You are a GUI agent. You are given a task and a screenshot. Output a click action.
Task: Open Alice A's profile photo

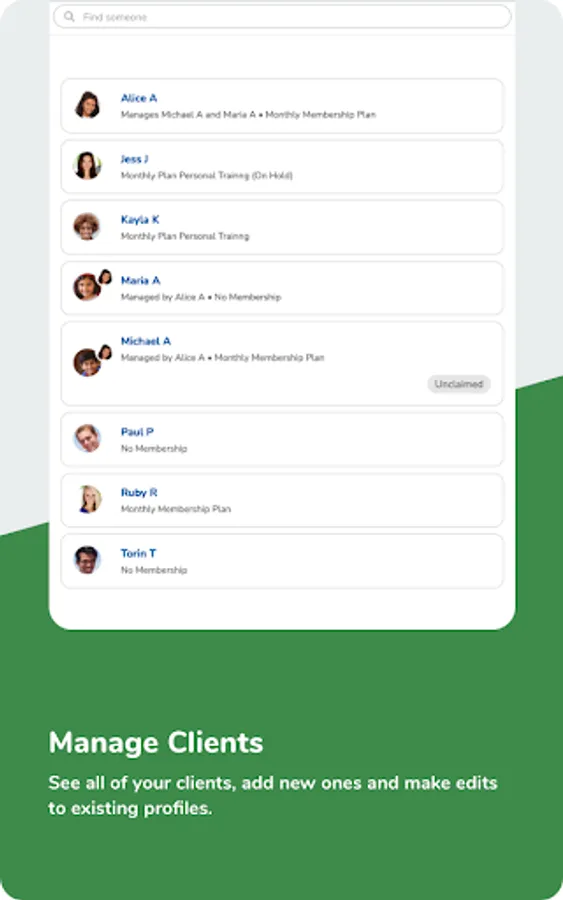87,105
